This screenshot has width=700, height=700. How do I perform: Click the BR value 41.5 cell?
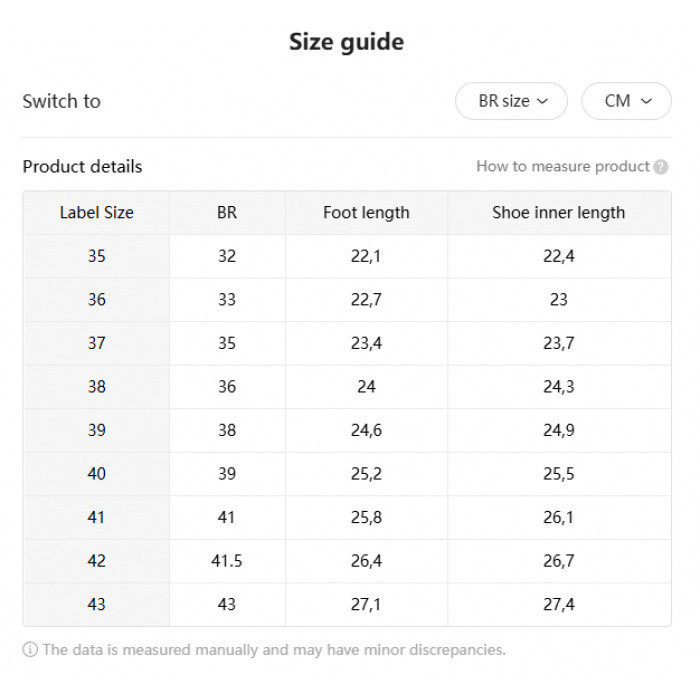point(227,561)
